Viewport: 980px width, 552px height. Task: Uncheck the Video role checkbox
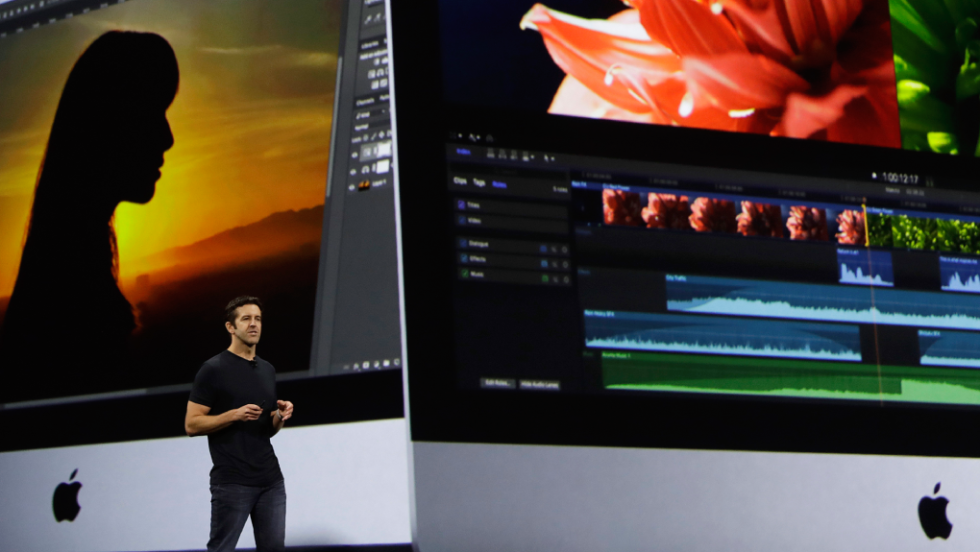coord(461,220)
